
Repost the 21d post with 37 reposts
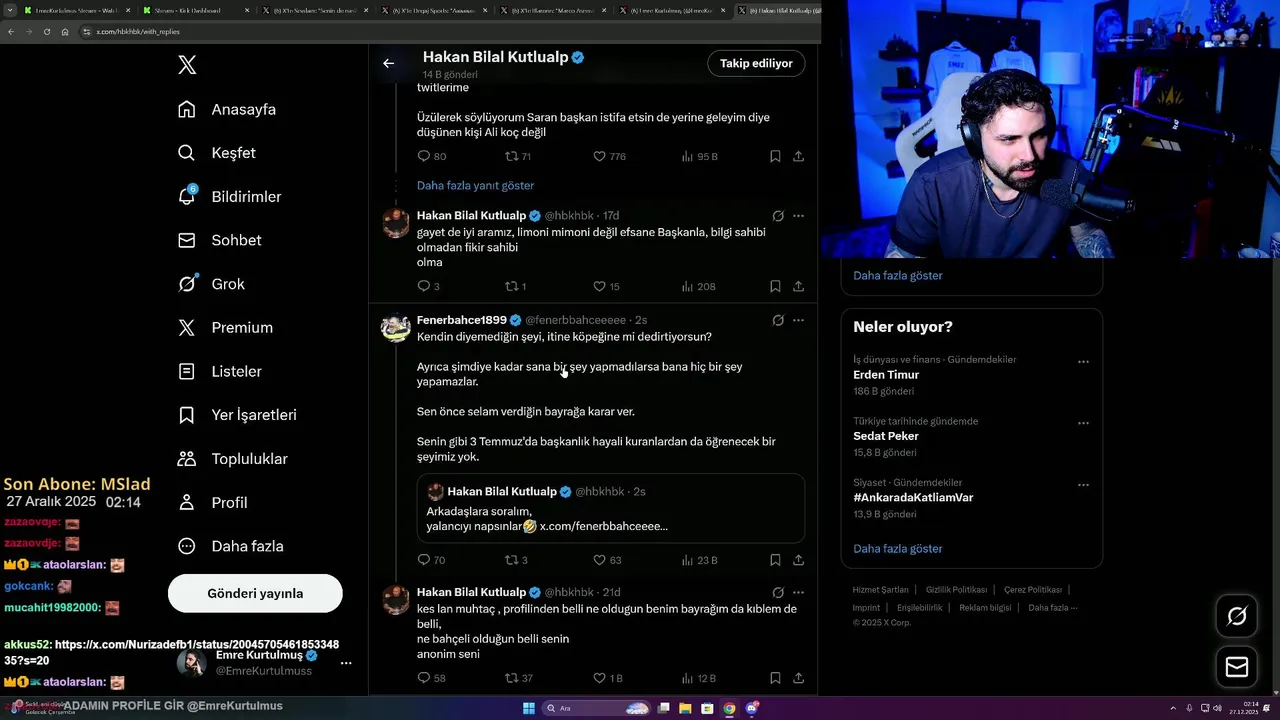[x=517, y=678]
